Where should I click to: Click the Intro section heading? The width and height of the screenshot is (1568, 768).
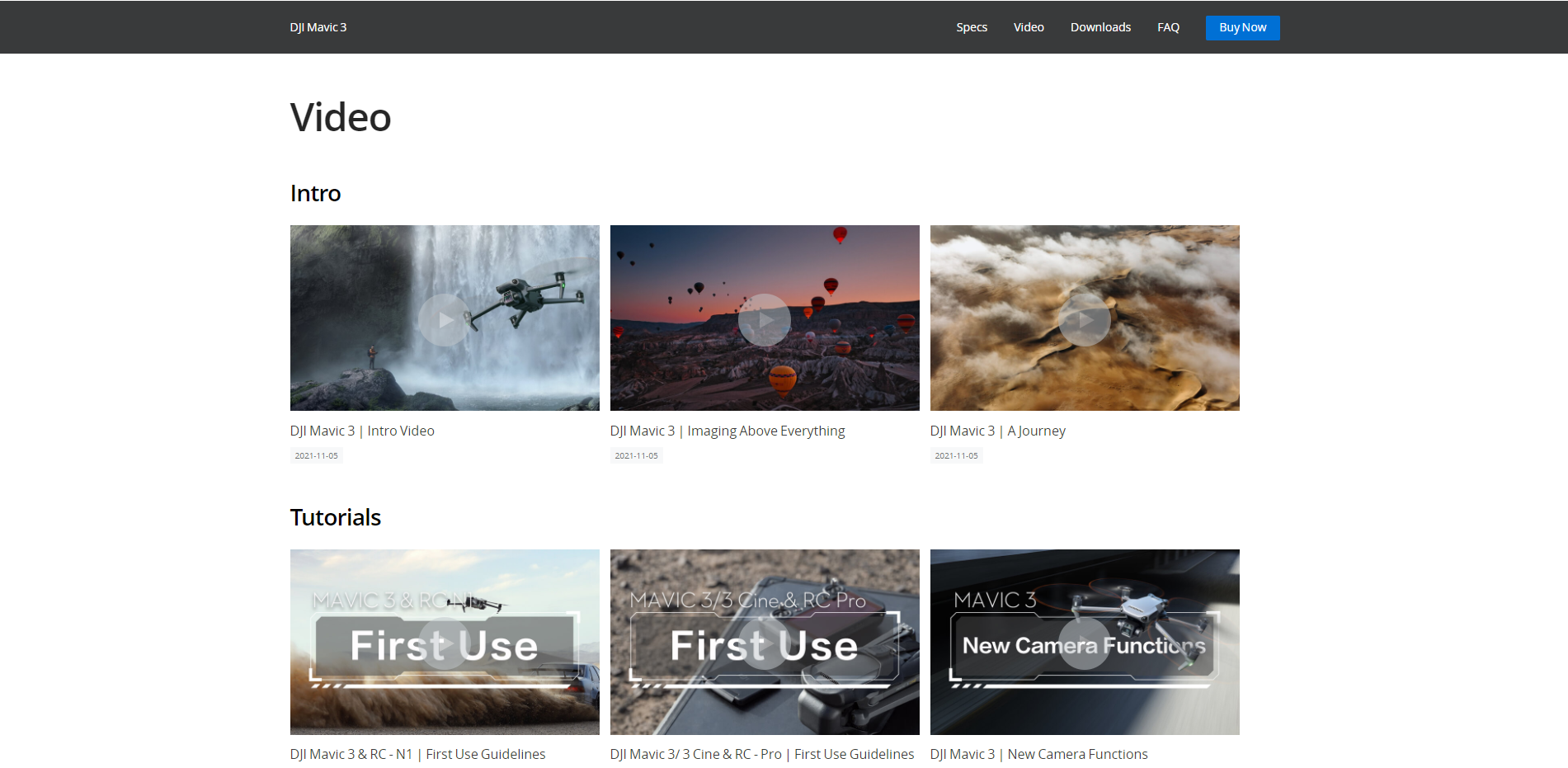tap(316, 193)
